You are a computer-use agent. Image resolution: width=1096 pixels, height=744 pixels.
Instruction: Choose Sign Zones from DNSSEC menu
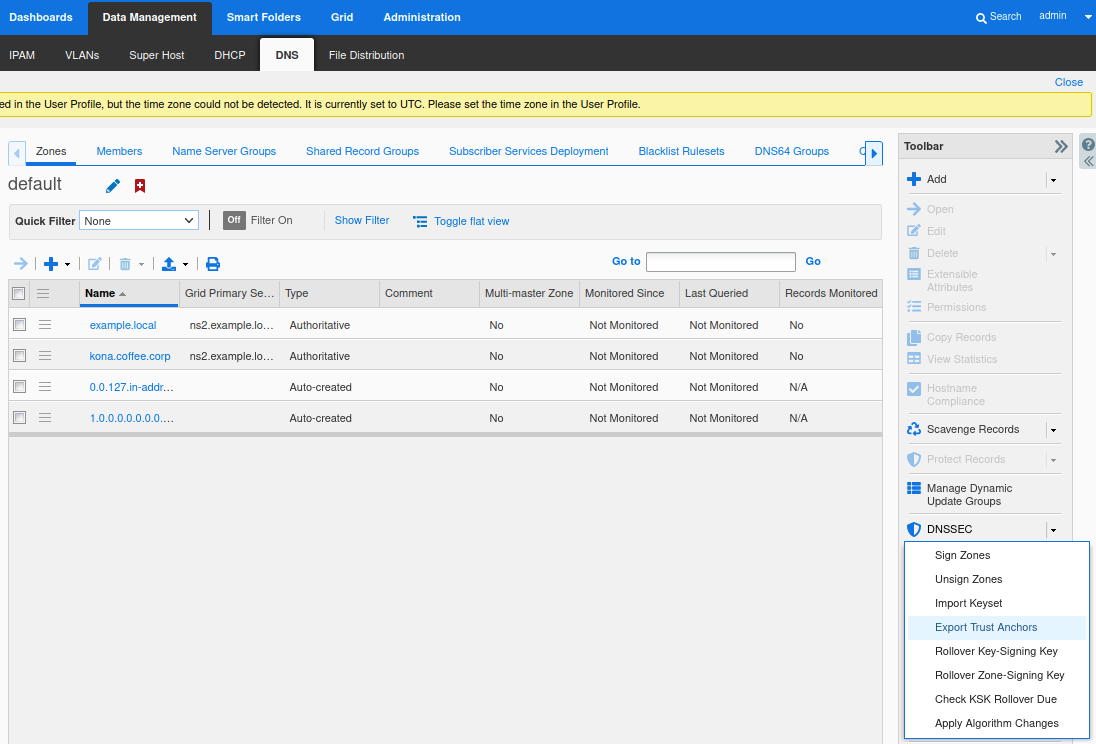(962, 555)
